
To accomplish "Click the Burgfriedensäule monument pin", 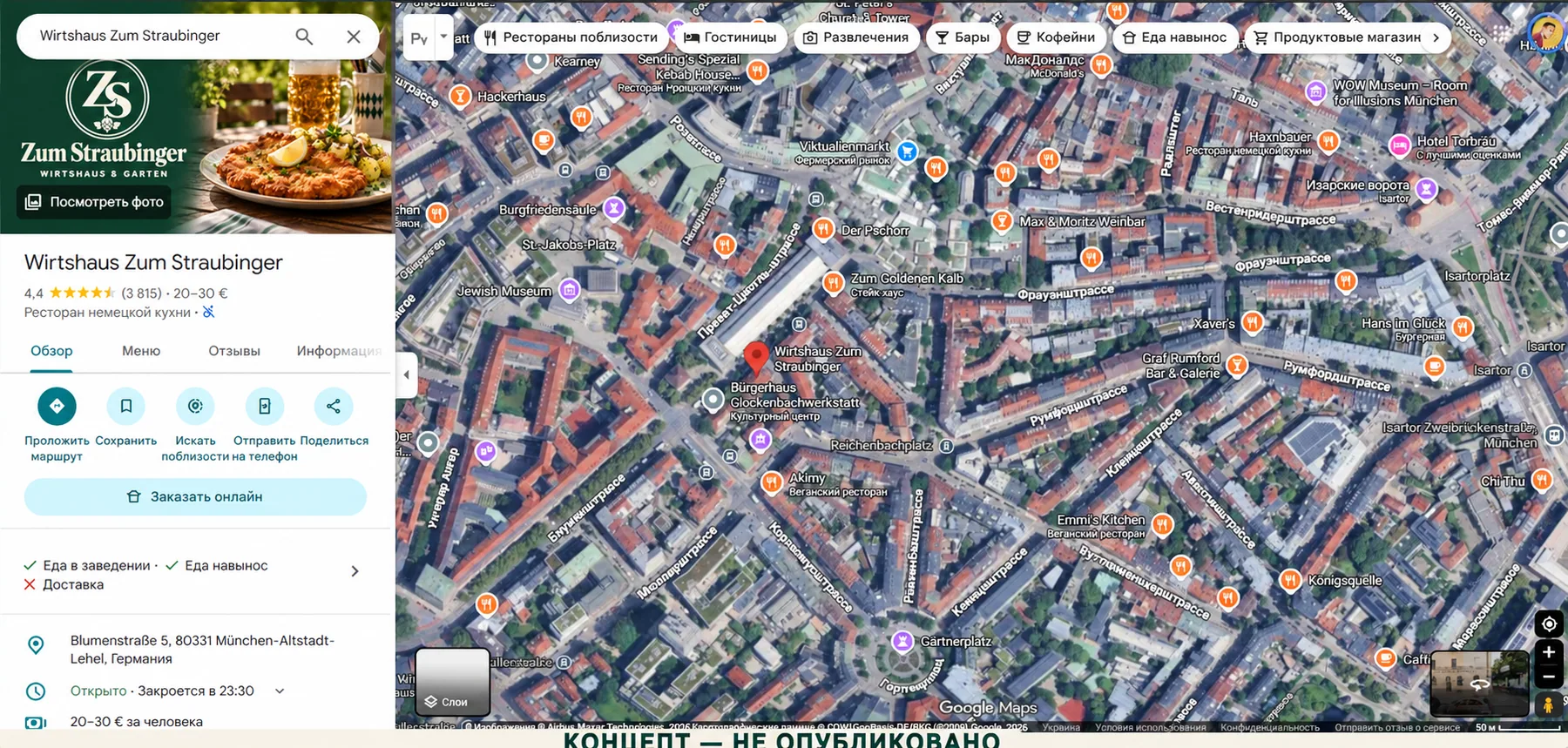I will (x=614, y=208).
